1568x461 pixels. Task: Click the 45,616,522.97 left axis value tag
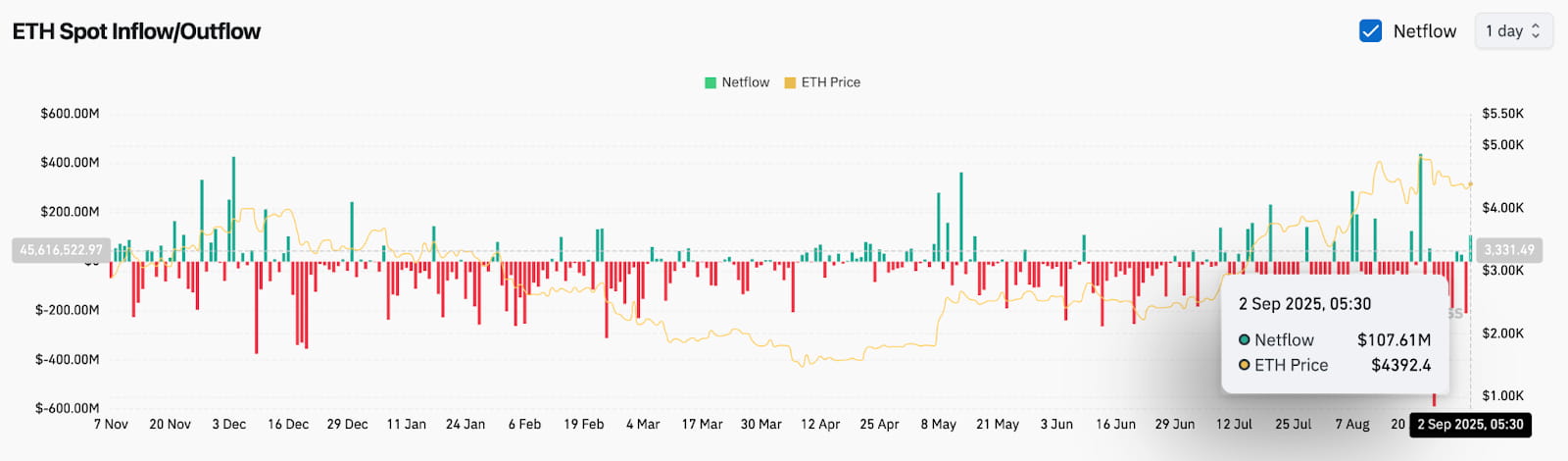pos(61,250)
